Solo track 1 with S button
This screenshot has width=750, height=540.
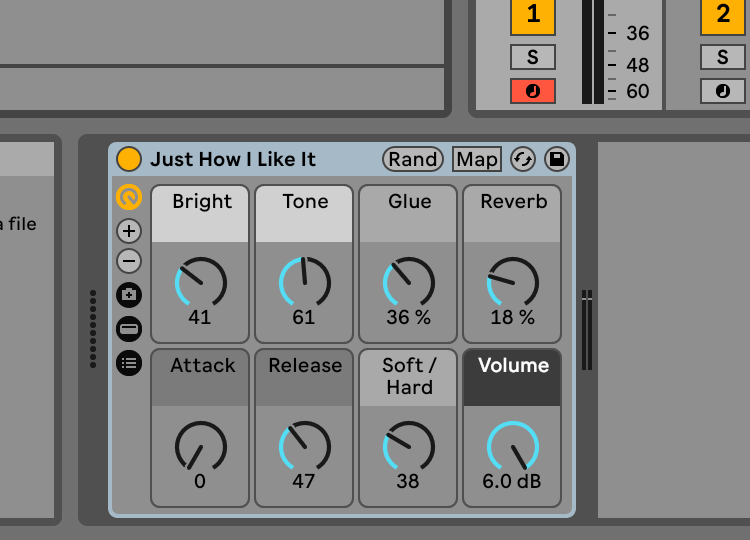[532, 57]
